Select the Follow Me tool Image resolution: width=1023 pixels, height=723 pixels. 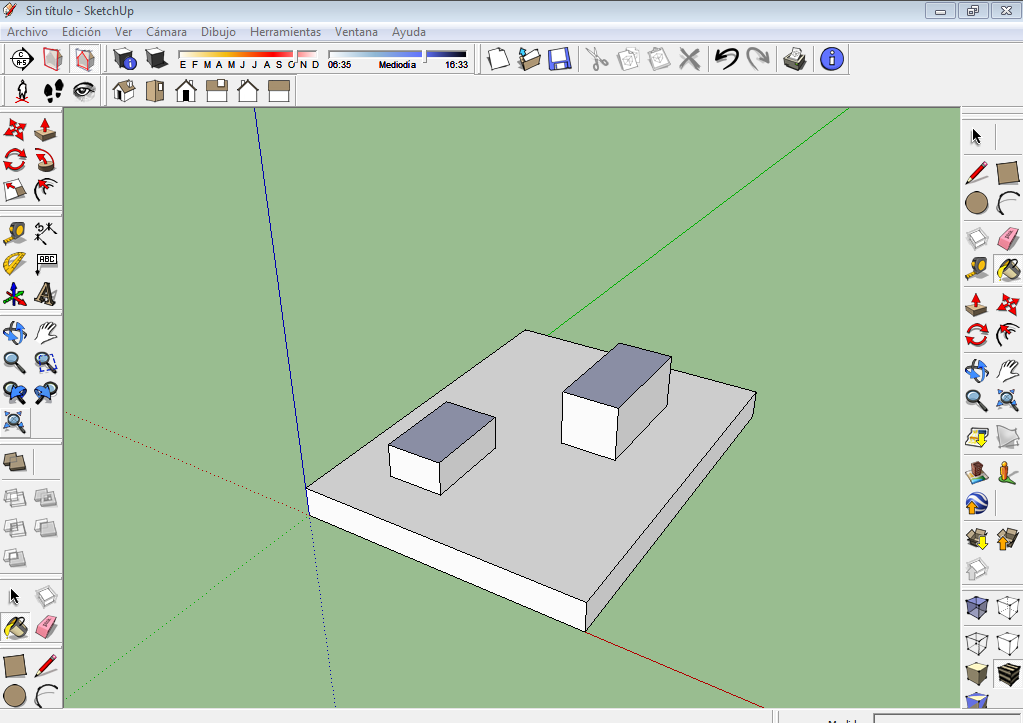[46, 160]
